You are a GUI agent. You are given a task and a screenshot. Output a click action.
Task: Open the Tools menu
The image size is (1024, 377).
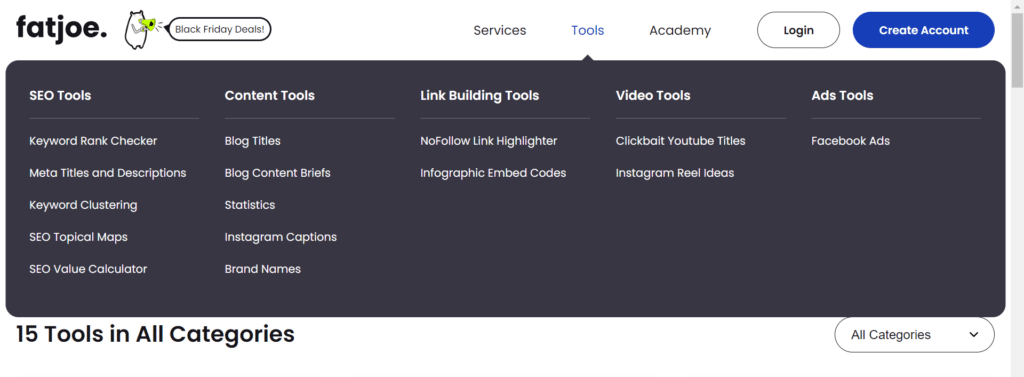[x=587, y=30]
